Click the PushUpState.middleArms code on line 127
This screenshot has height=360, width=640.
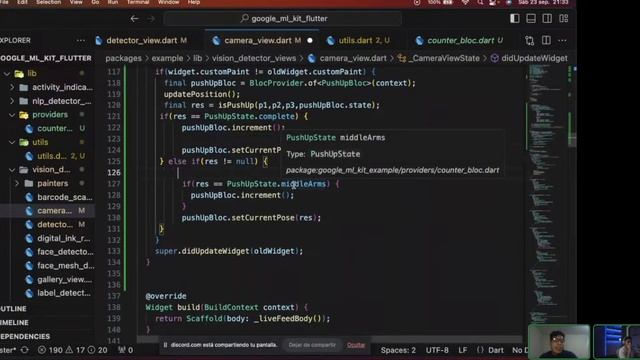pyautogui.click(x=276, y=184)
